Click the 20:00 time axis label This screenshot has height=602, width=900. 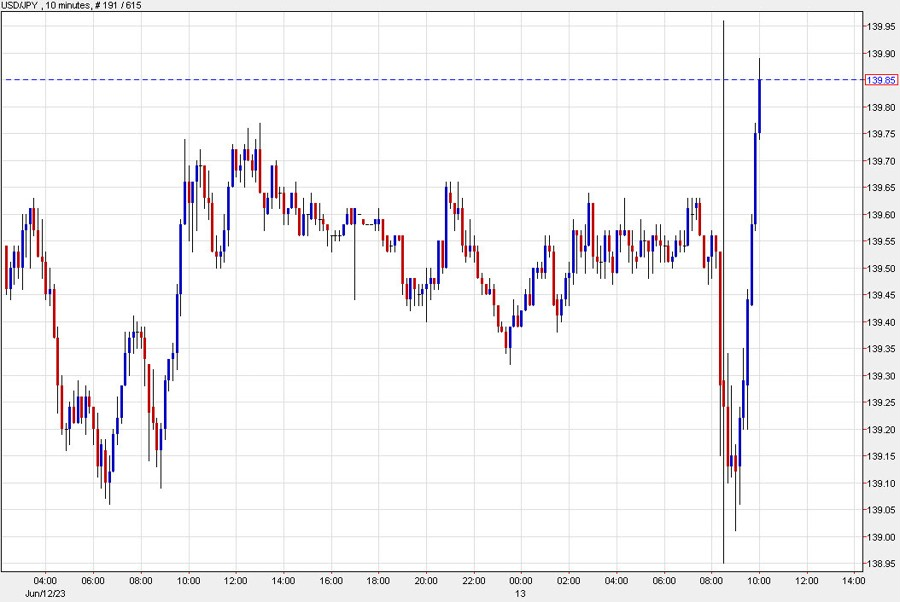click(x=426, y=580)
